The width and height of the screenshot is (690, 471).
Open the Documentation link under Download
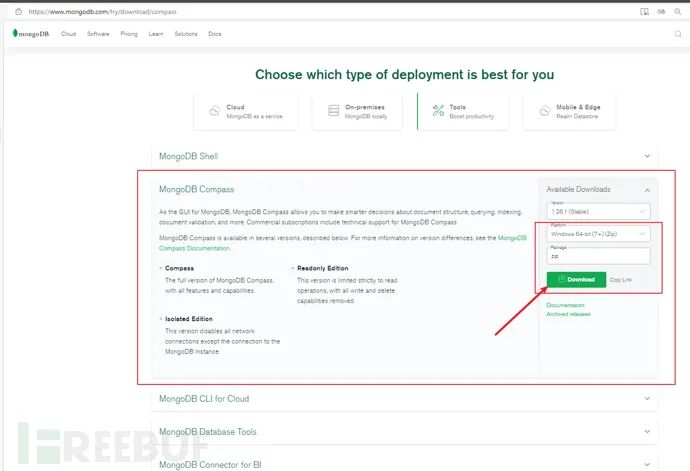[x=565, y=305]
